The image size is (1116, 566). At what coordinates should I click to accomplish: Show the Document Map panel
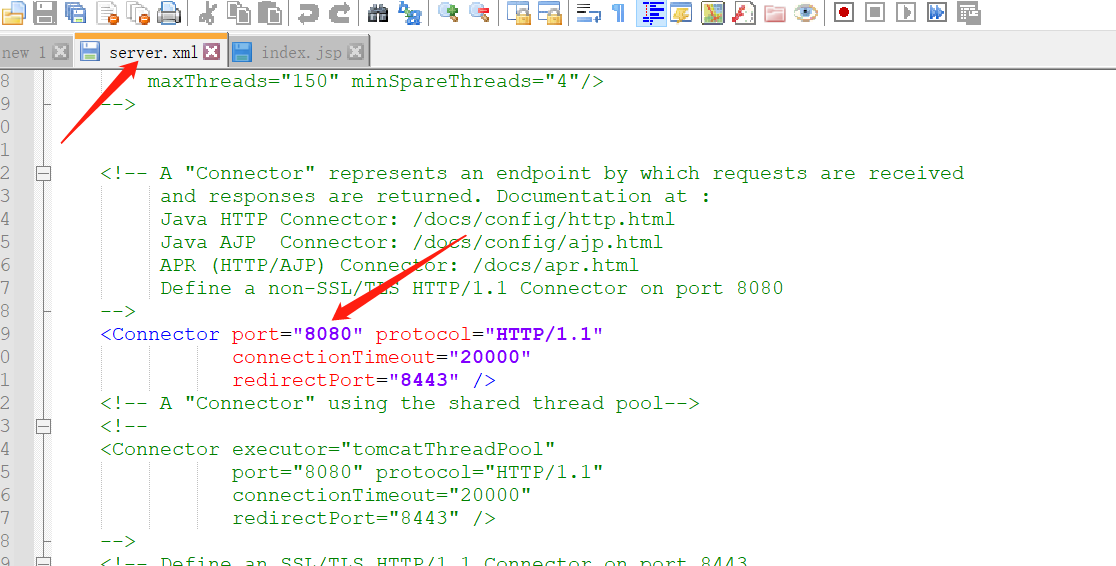click(x=712, y=12)
